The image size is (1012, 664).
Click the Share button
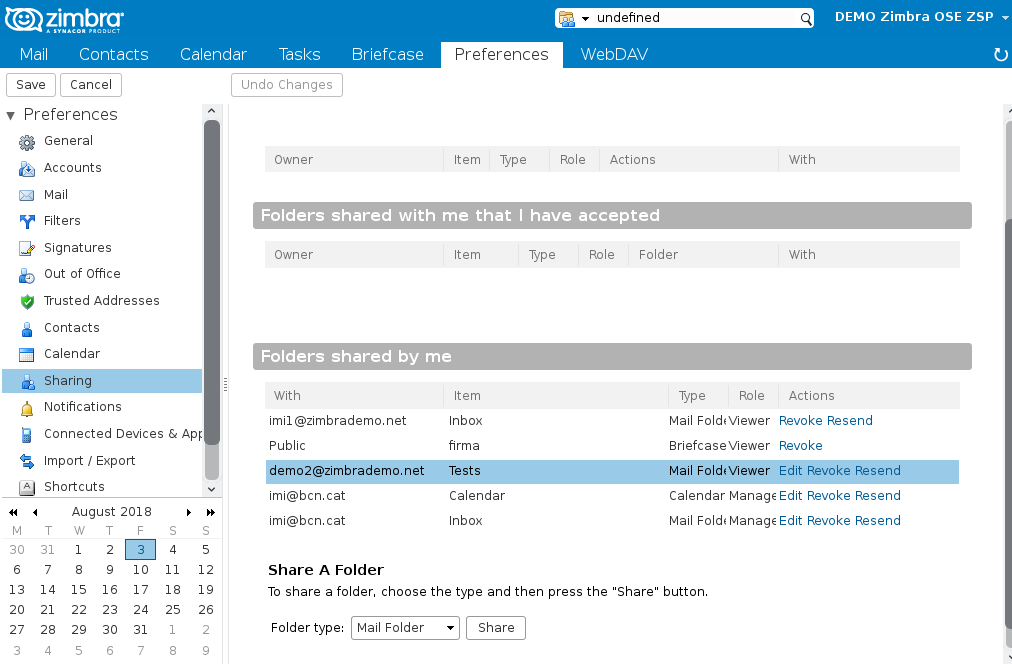[496, 628]
